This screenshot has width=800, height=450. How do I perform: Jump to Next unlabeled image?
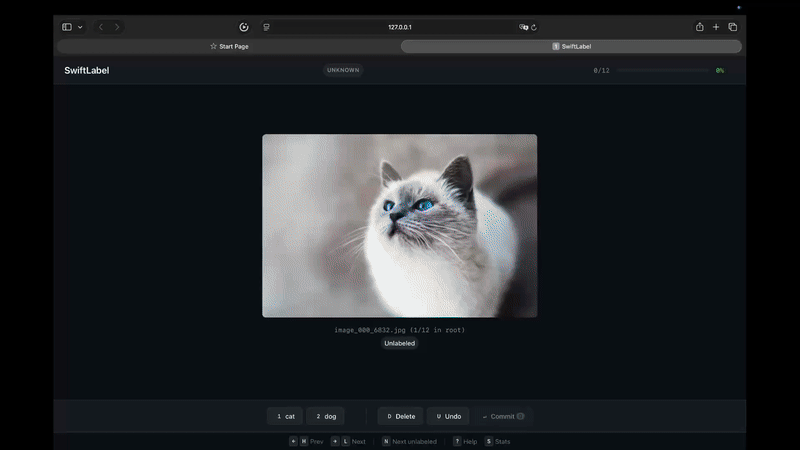[414, 441]
